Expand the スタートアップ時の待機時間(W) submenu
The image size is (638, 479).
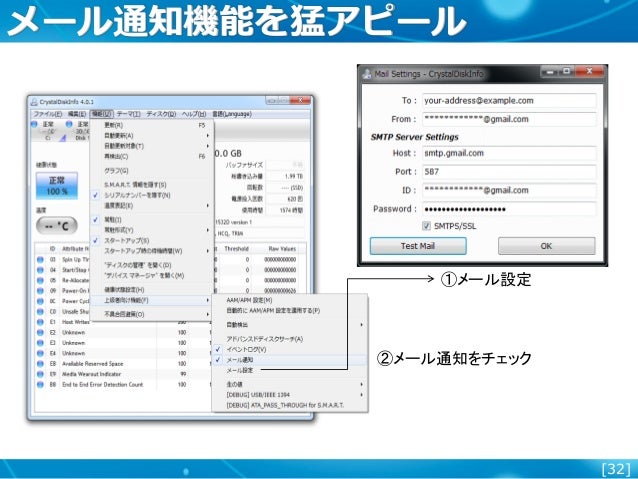point(151,251)
